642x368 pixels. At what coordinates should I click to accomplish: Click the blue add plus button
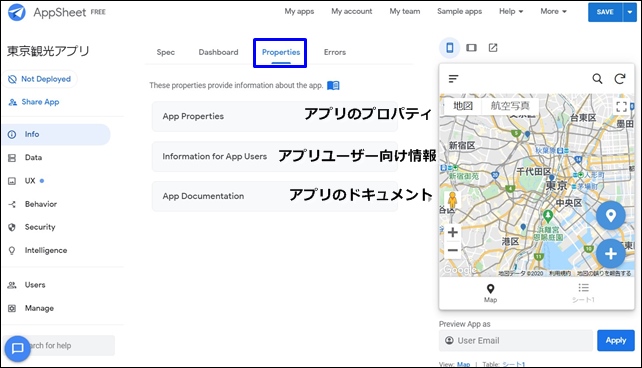[610, 254]
